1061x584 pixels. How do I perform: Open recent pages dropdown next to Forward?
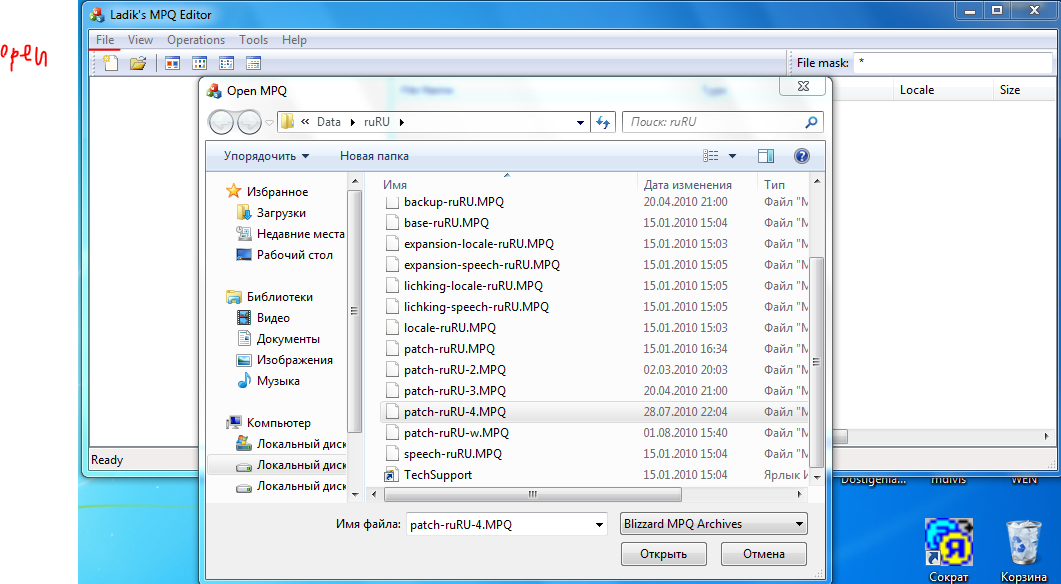coord(269,123)
